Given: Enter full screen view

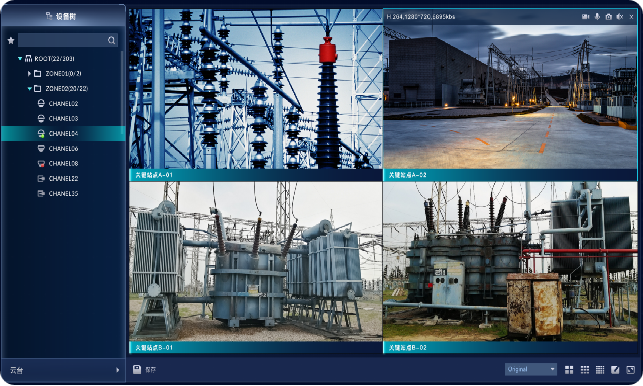Looking at the screenshot, I should click(631, 370).
